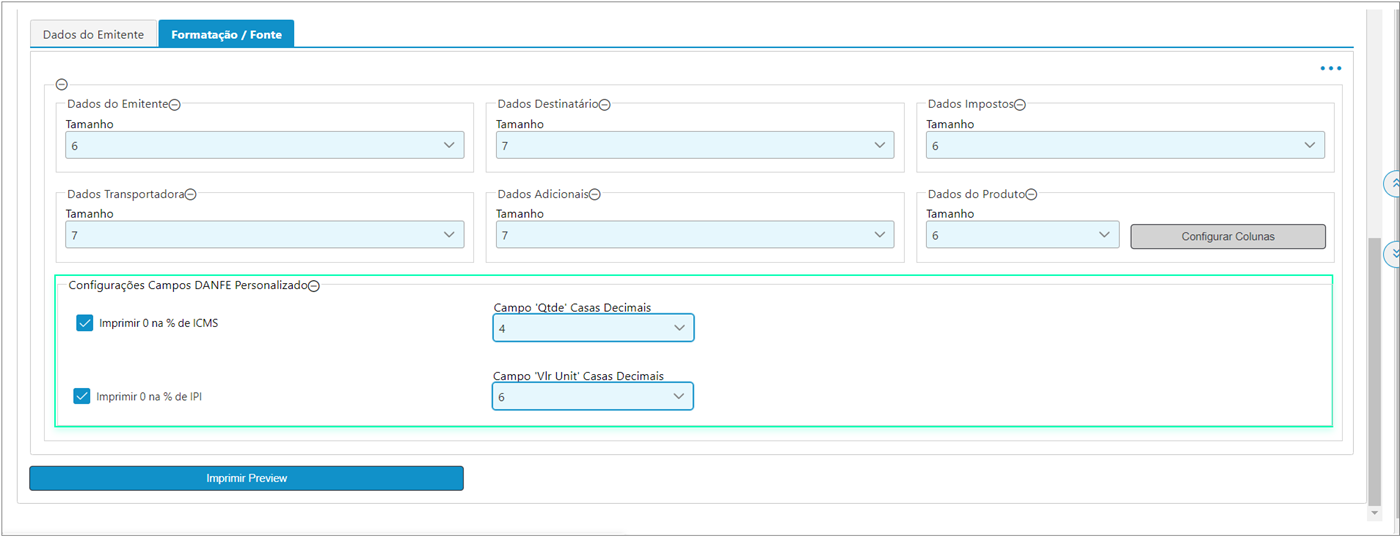Select the Formatação / Fonte tab

(226, 34)
